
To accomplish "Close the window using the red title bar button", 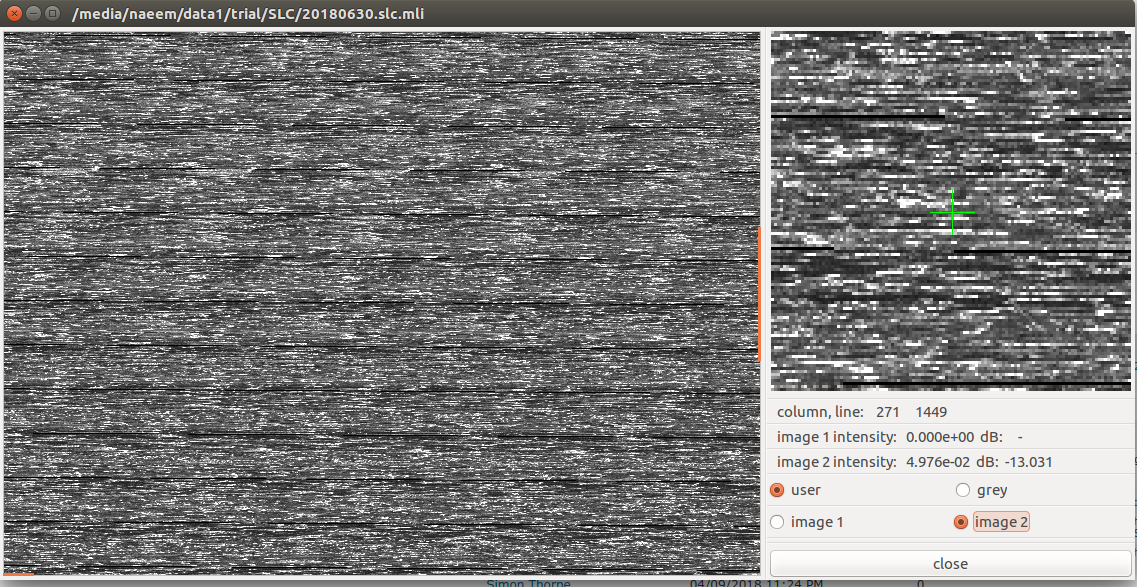I will 14,13.
